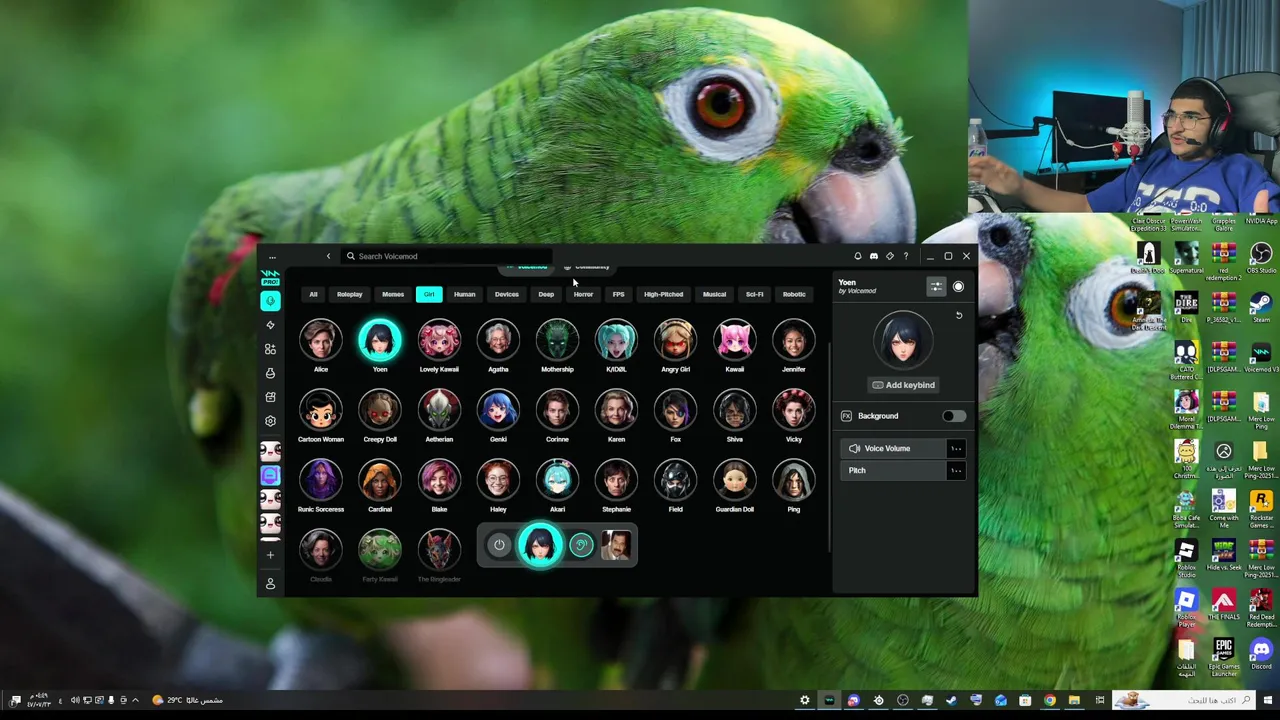Click the back arrow beside the search field

tap(328, 256)
